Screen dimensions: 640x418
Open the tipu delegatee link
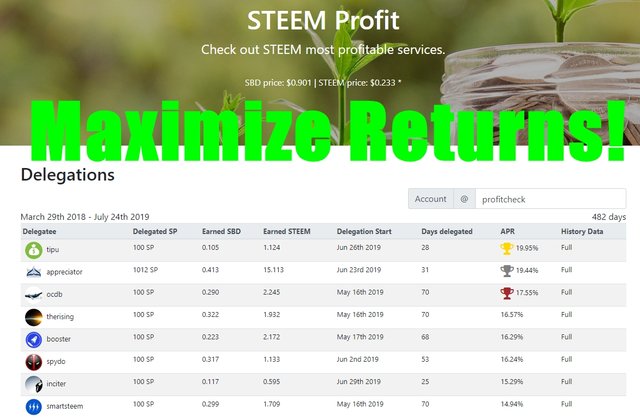53,249
